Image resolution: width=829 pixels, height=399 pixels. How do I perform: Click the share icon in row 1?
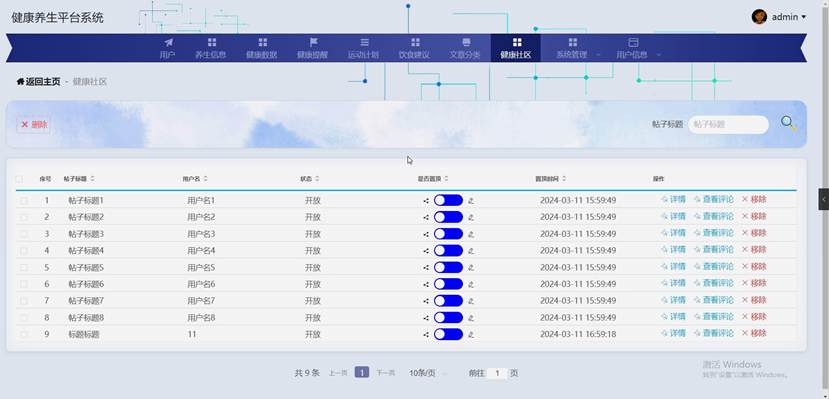[426, 201]
